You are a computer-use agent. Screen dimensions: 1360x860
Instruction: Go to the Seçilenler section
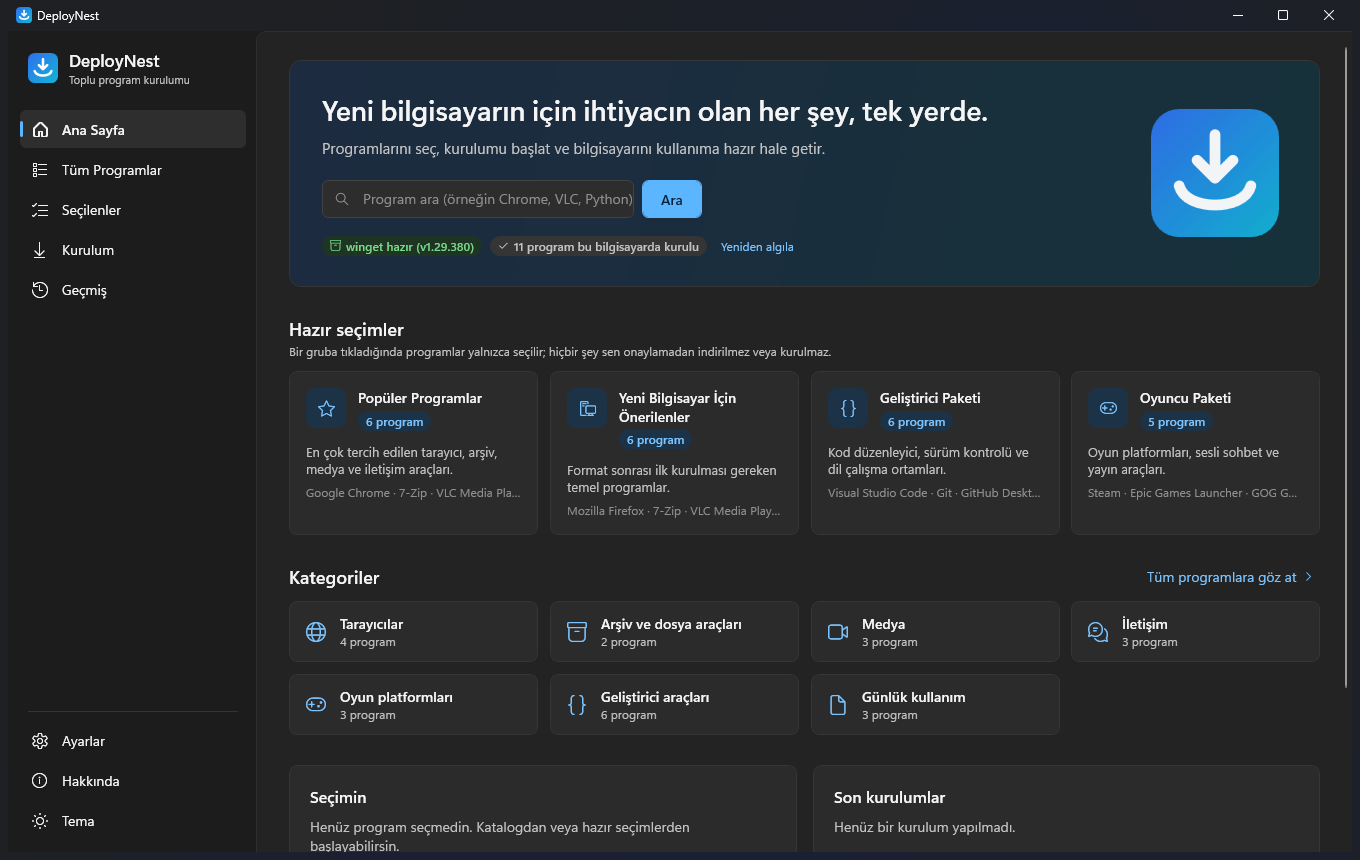(x=133, y=210)
